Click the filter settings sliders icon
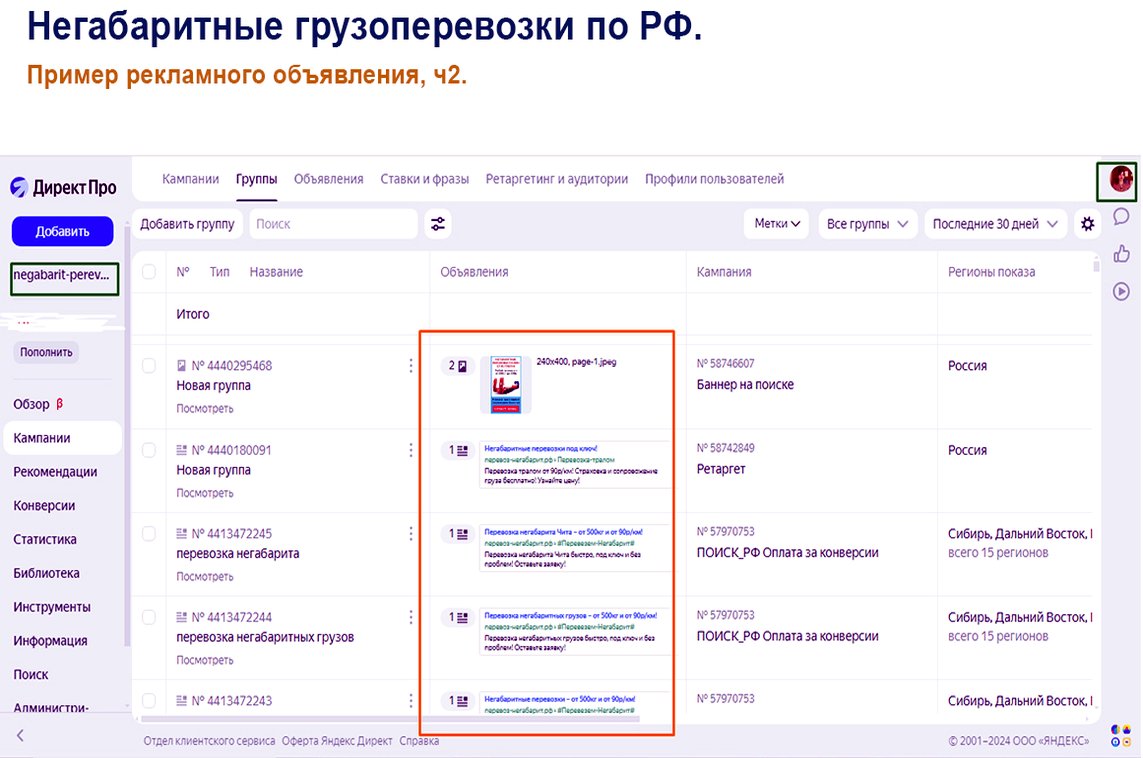This screenshot has height=758, width=1143. click(x=437, y=224)
